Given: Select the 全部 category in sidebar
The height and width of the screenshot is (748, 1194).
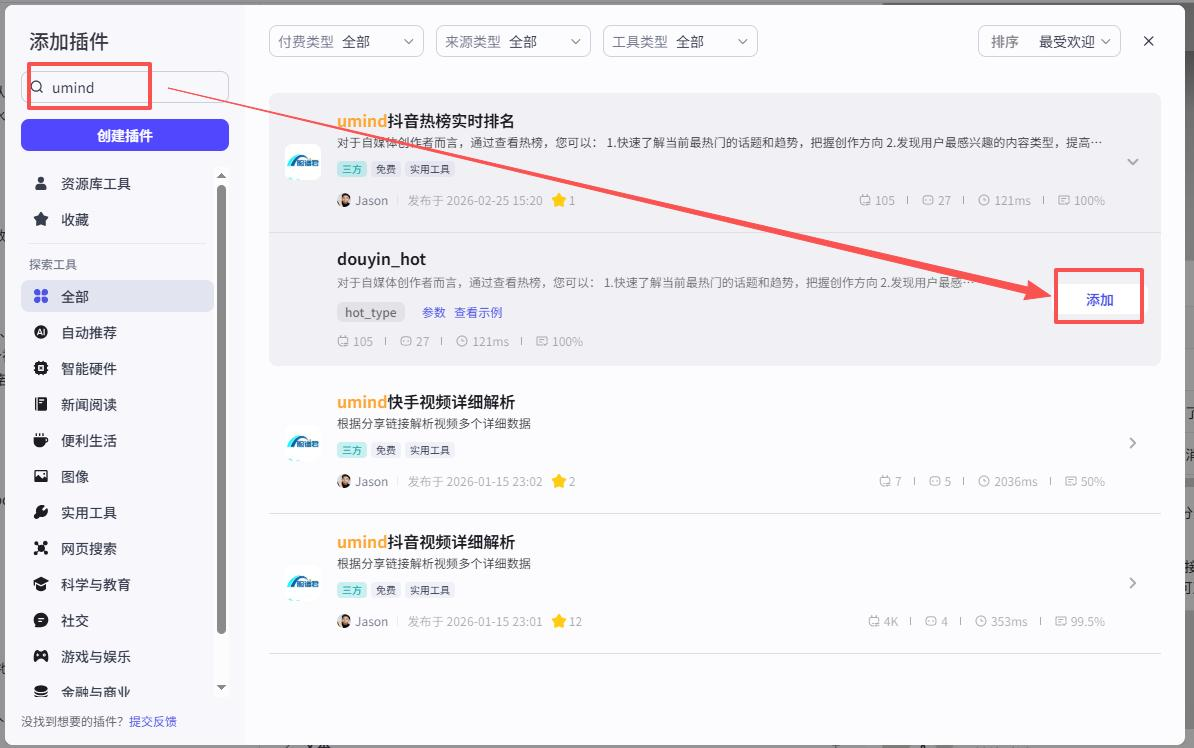Looking at the screenshot, I should pyautogui.click(x=117, y=296).
